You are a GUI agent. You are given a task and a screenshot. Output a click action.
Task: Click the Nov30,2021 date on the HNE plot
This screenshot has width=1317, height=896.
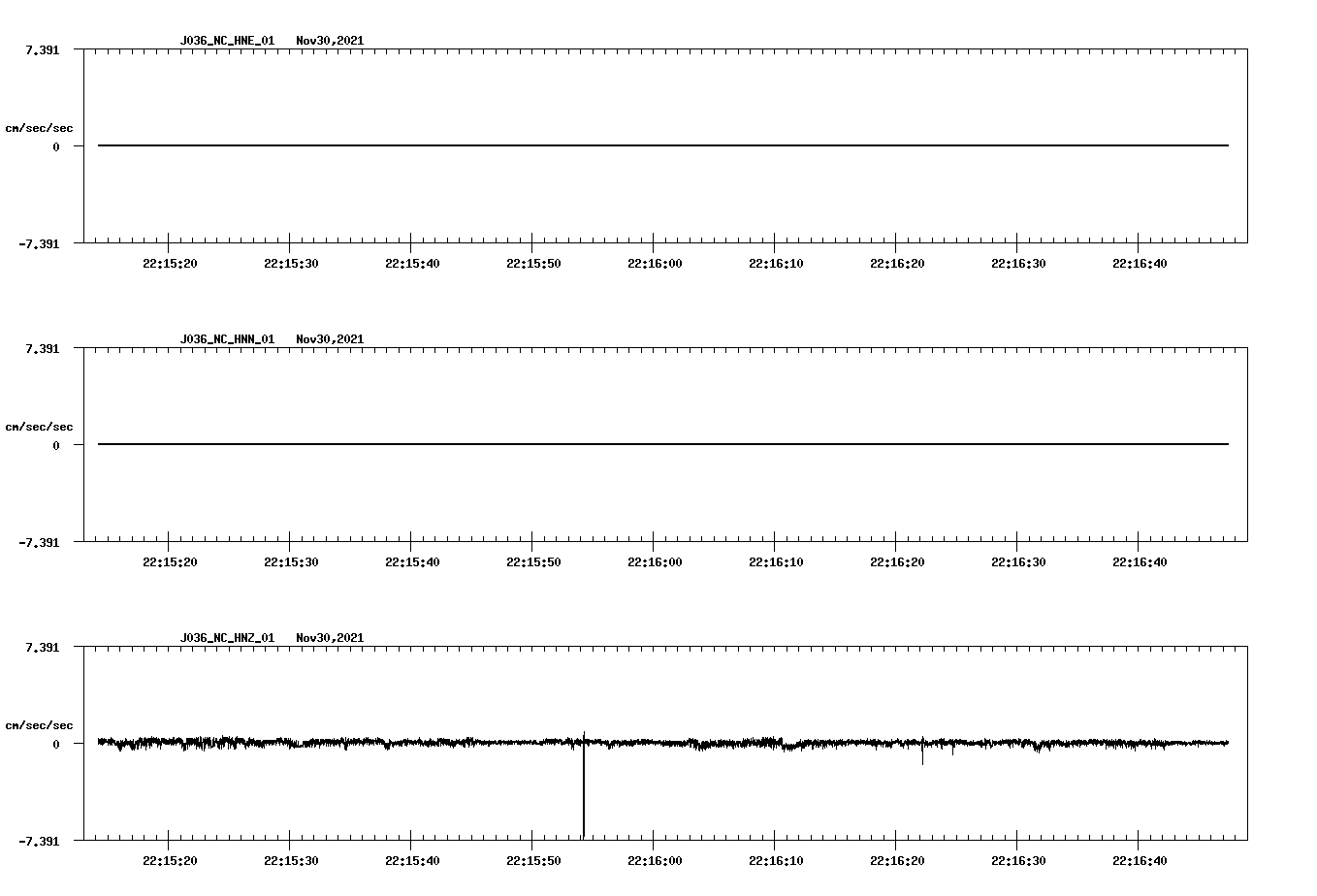pyautogui.click(x=330, y=41)
